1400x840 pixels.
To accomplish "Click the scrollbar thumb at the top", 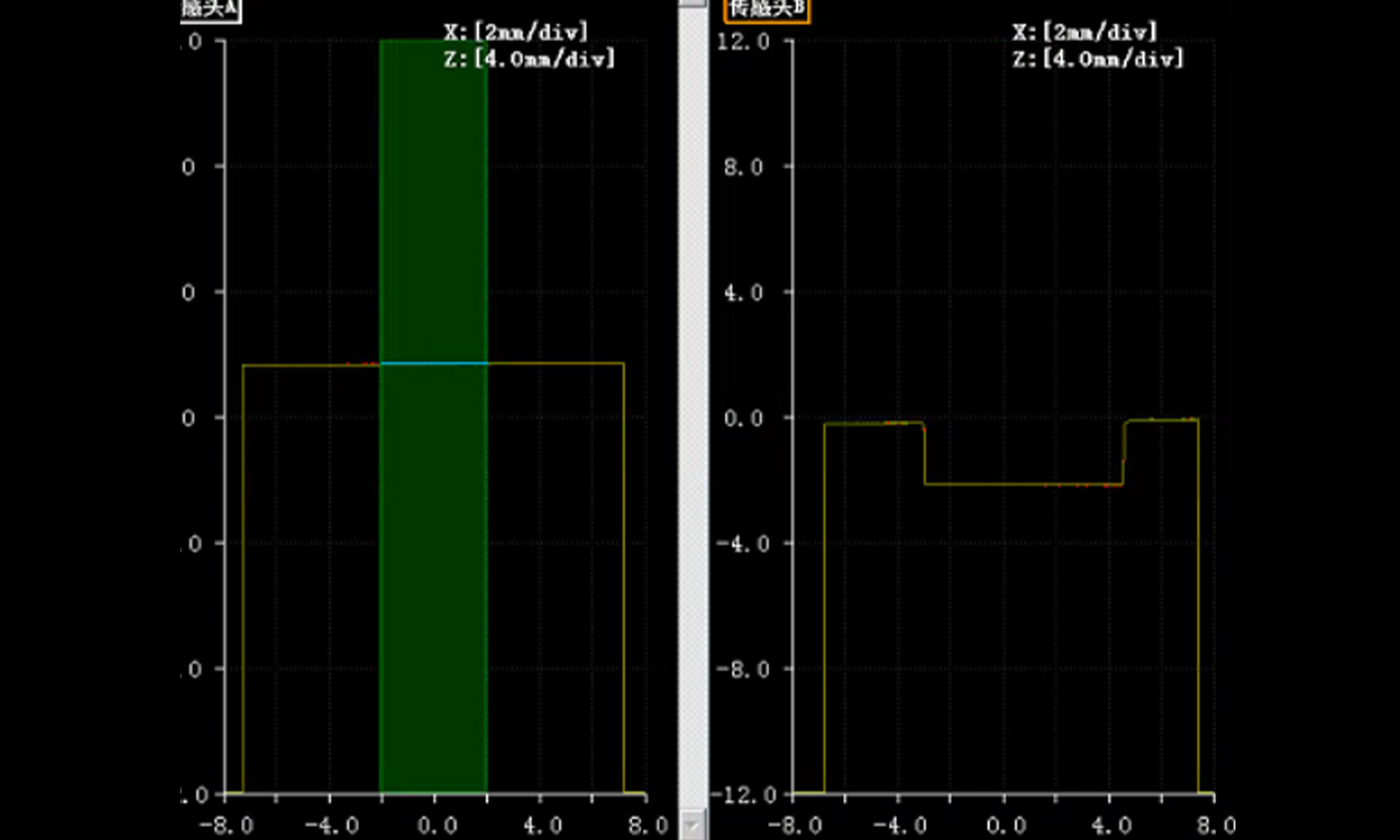I will pos(692,3).
